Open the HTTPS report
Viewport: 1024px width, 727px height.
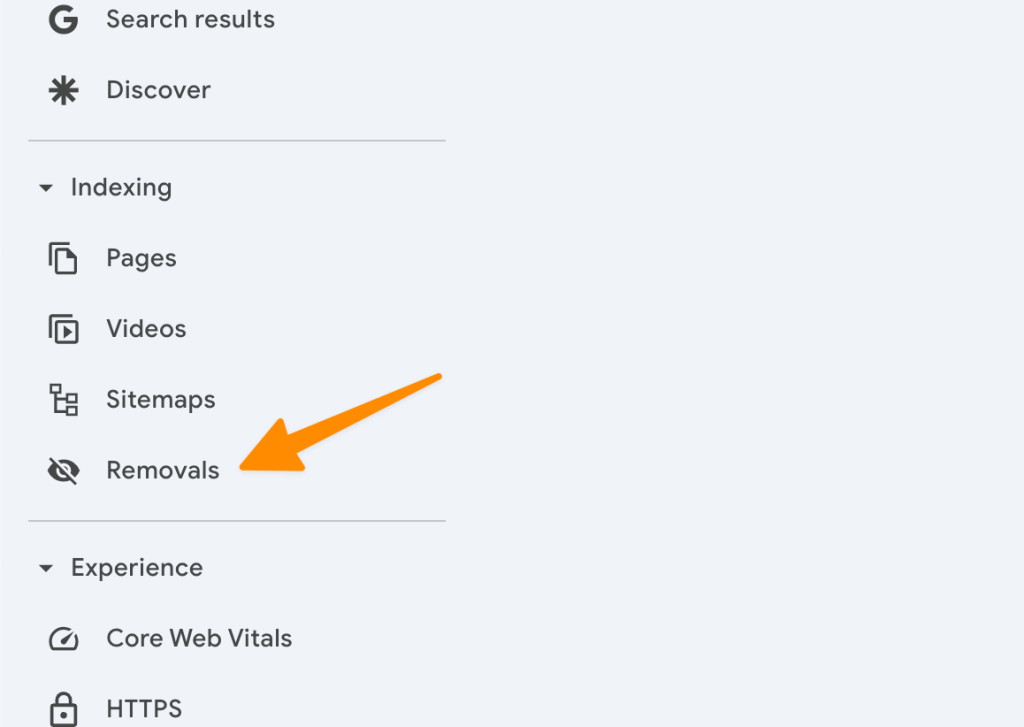[x=144, y=708]
